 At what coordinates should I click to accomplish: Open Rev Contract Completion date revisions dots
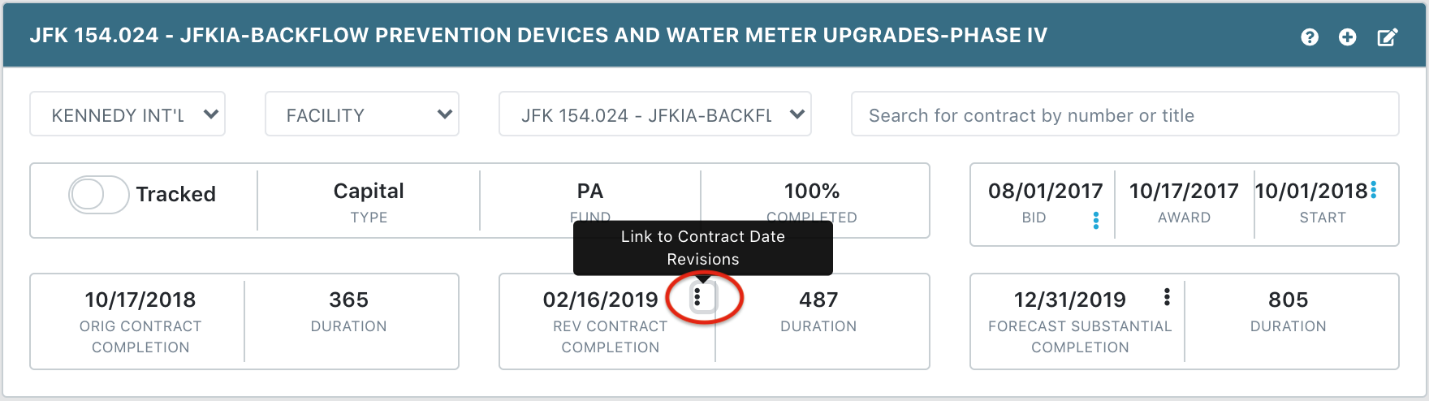click(x=697, y=297)
